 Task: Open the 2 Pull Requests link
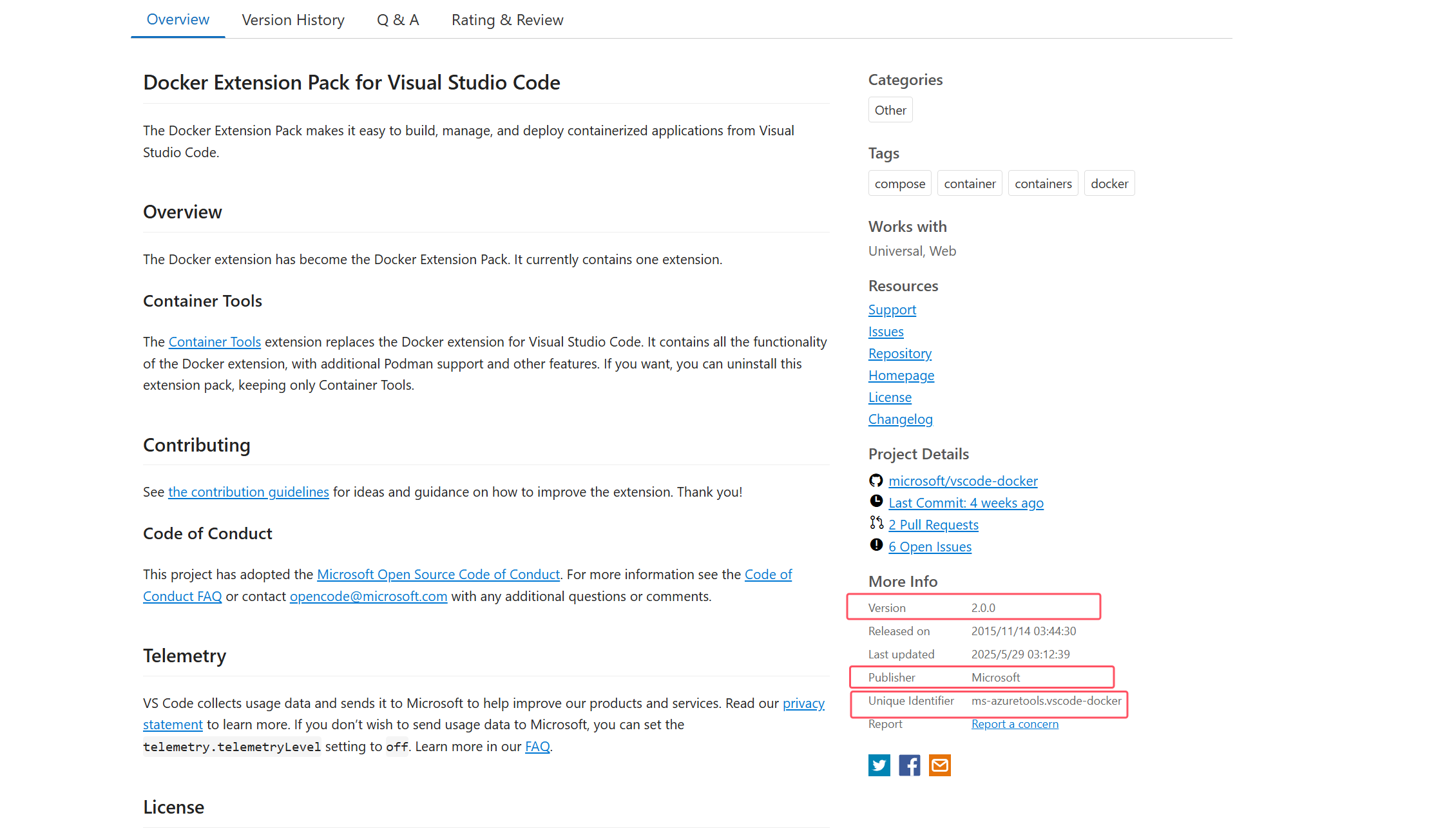pyautogui.click(x=934, y=525)
